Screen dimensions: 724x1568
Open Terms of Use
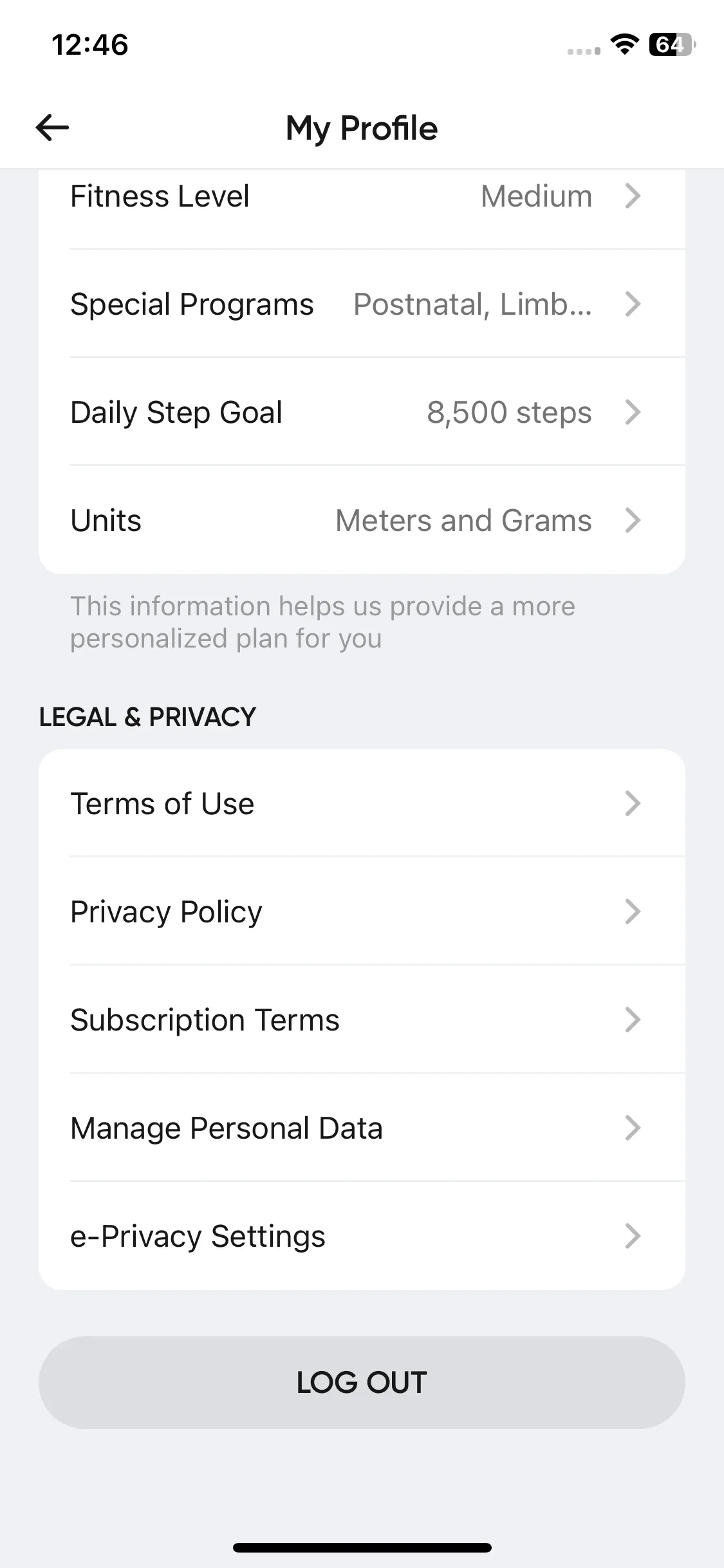[x=362, y=803]
